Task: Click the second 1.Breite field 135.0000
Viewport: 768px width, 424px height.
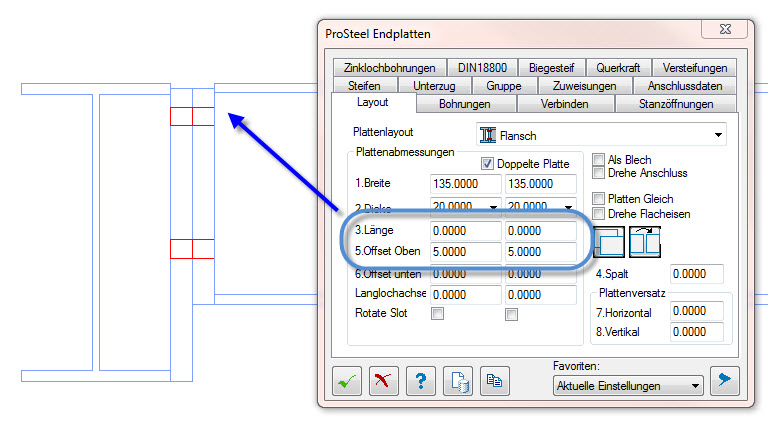Action: pyautogui.click(x=541, y=184)
